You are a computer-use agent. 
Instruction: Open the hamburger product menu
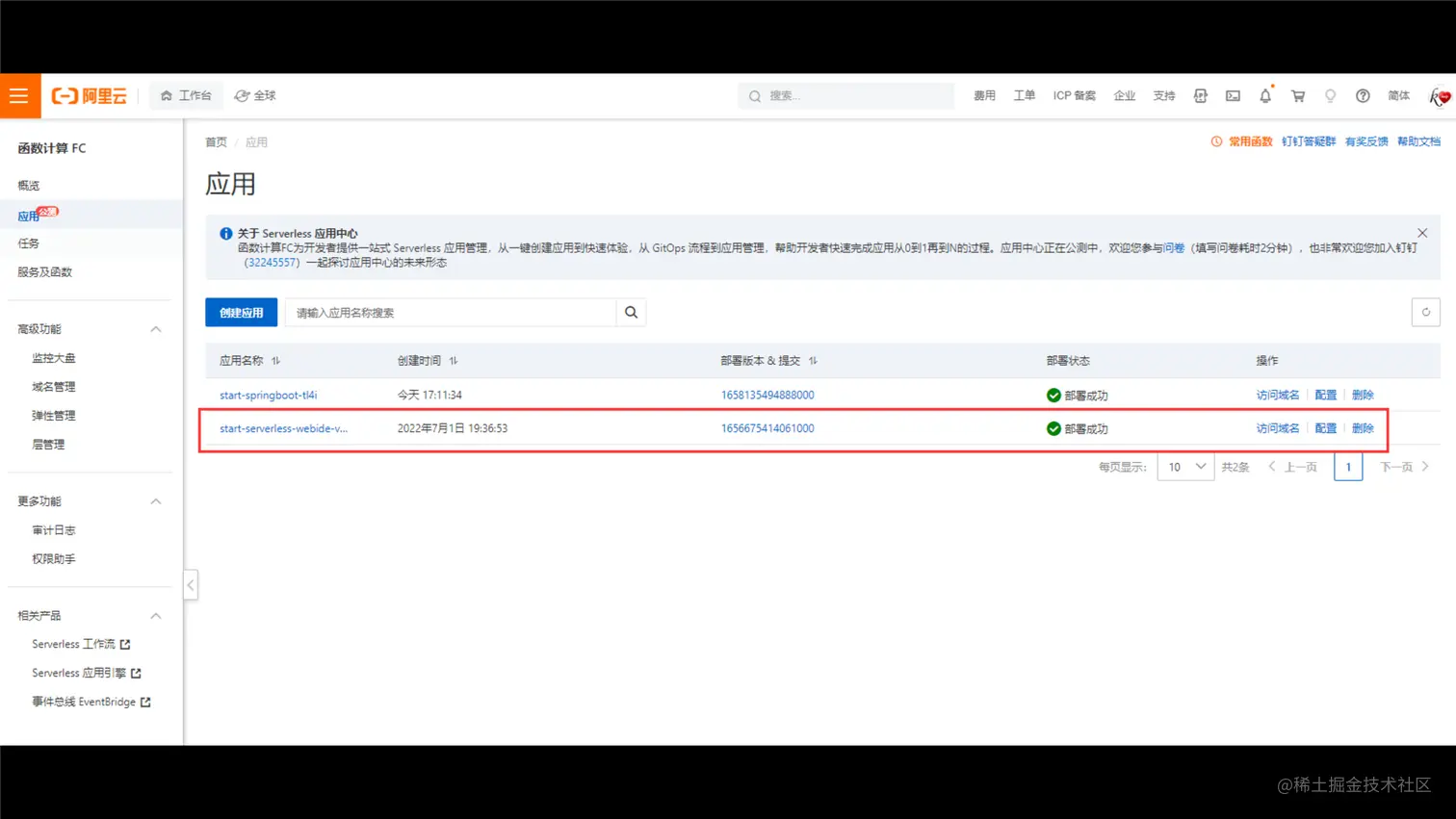19,95
